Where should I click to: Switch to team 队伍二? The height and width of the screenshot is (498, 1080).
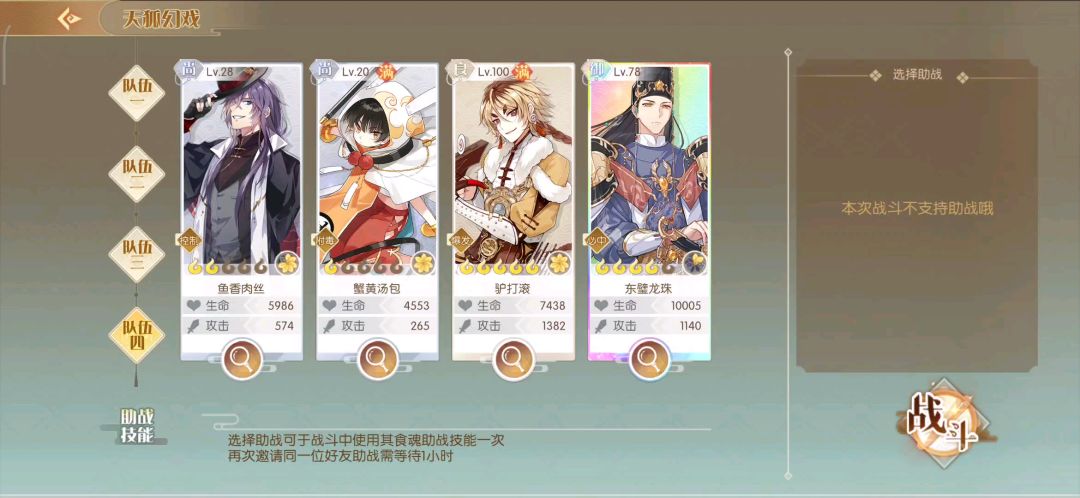tap(136, 174)
